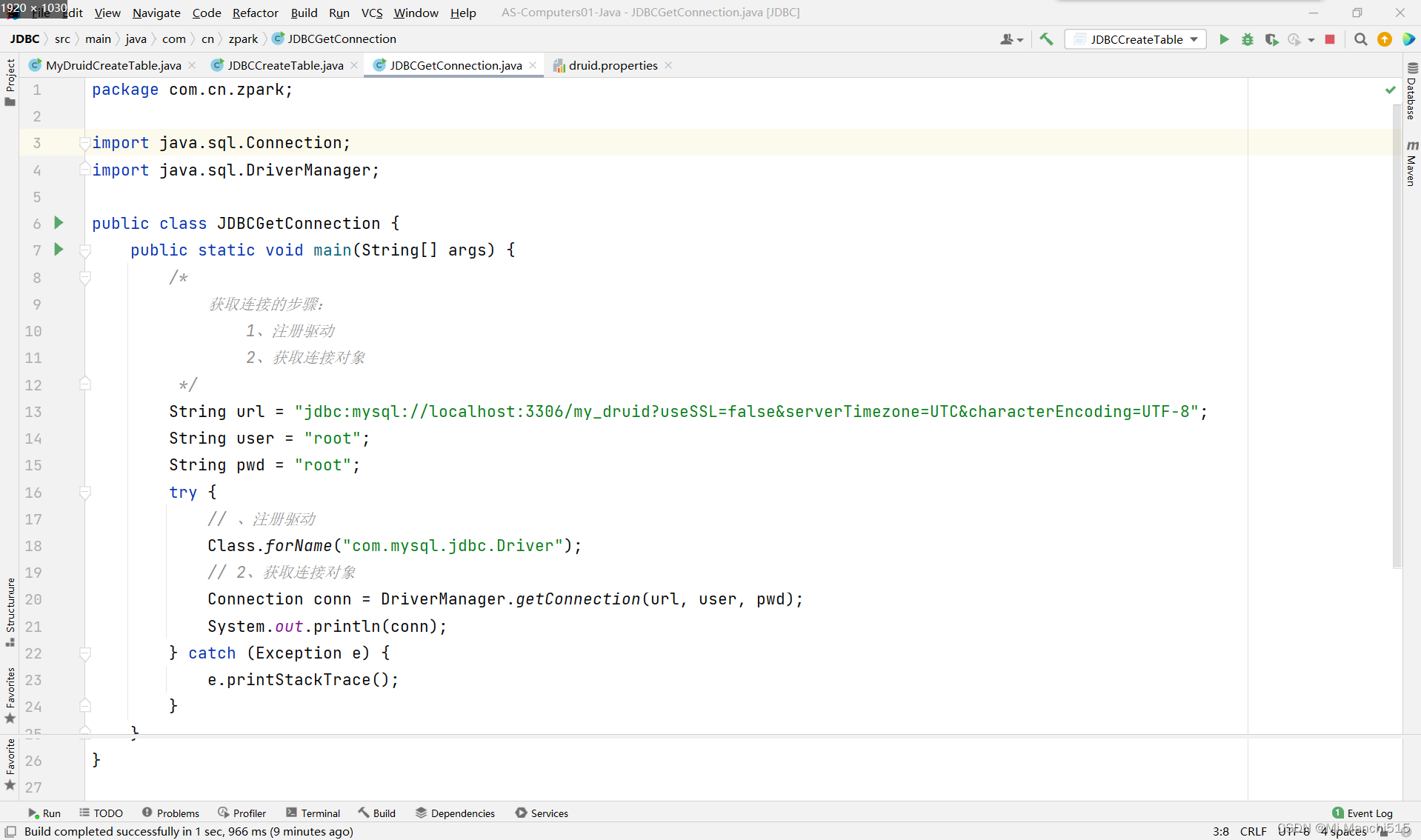Screen dimensions: 1421x840
Task: Place cursor in the url string on line 13
Action: [x=746, y=412]
